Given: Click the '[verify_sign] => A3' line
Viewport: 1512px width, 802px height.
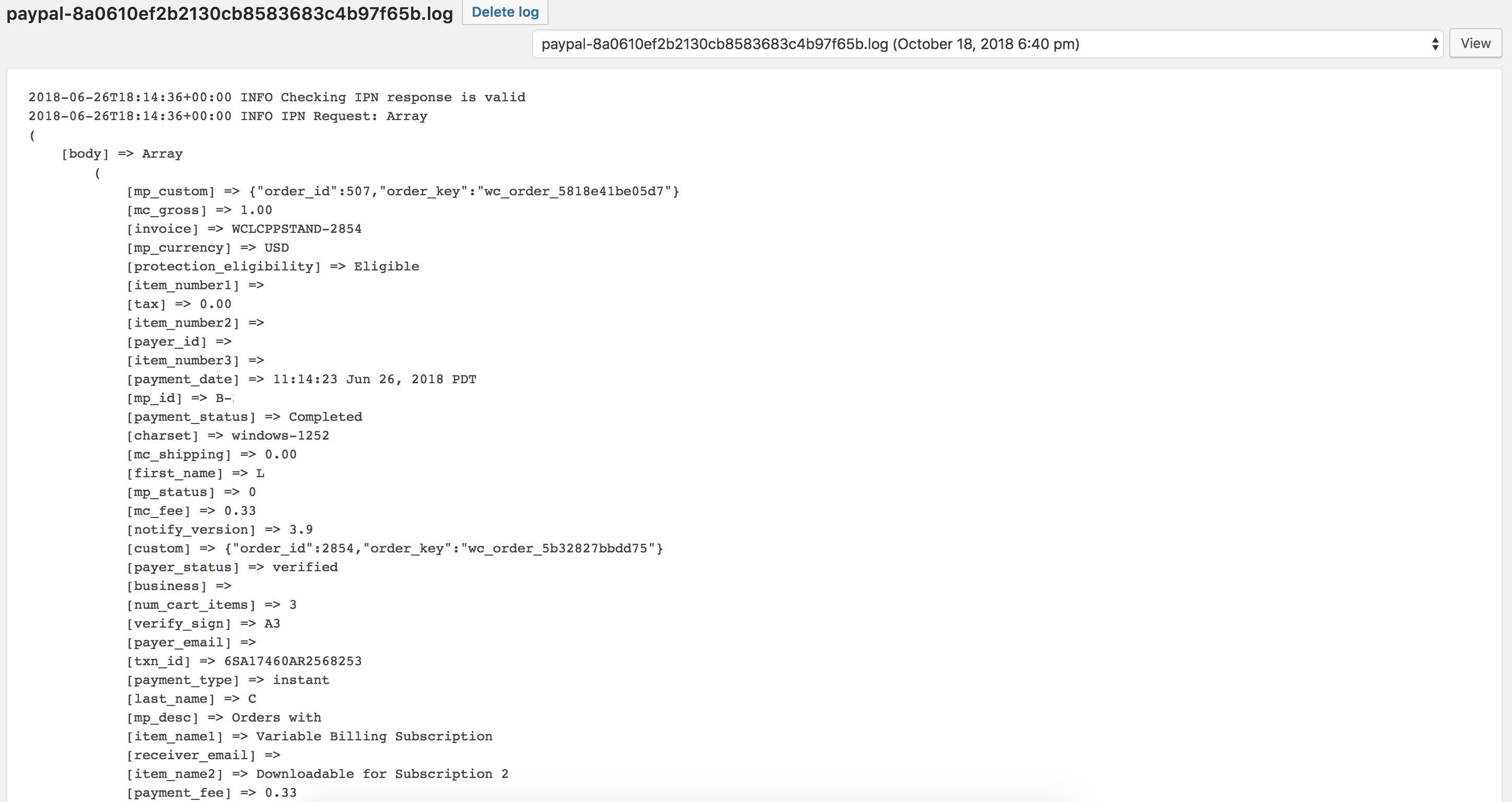Looking at the screenshot, I should click(203, 623).
